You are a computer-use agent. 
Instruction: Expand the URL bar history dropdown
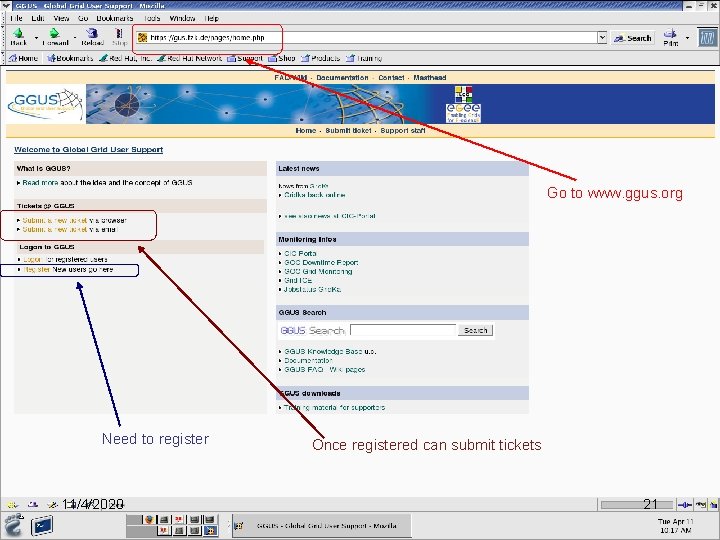pyautogui.click(x=602, y=38)
